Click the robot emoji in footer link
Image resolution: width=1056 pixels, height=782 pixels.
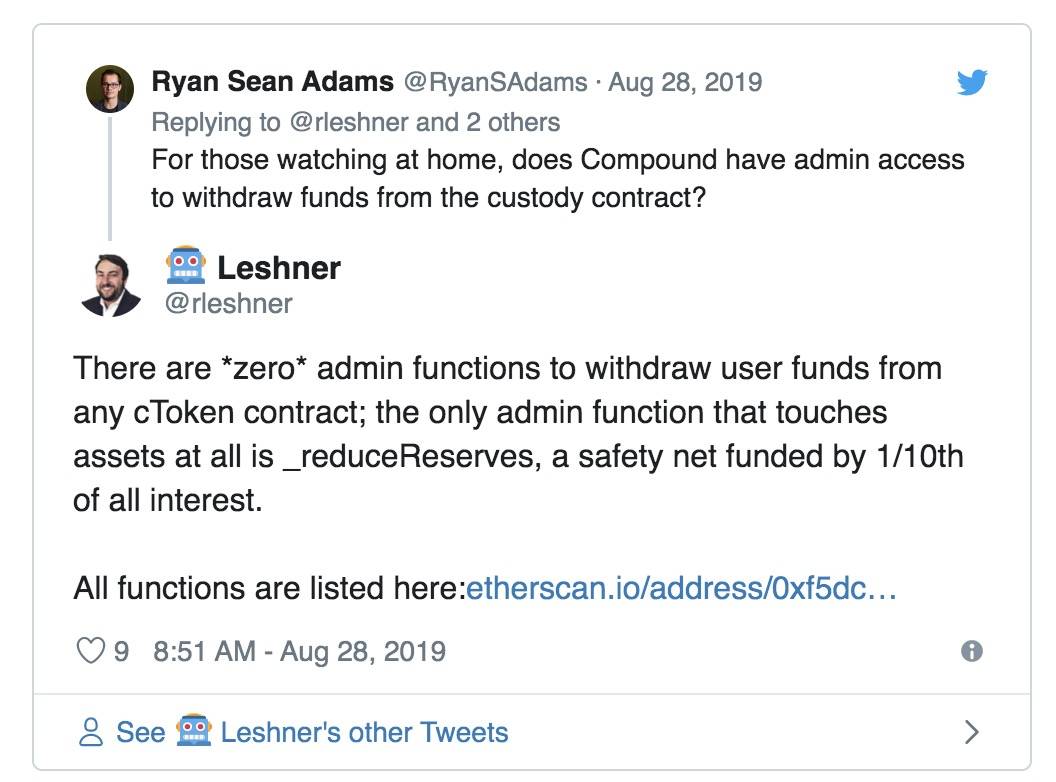pos(194,730)
